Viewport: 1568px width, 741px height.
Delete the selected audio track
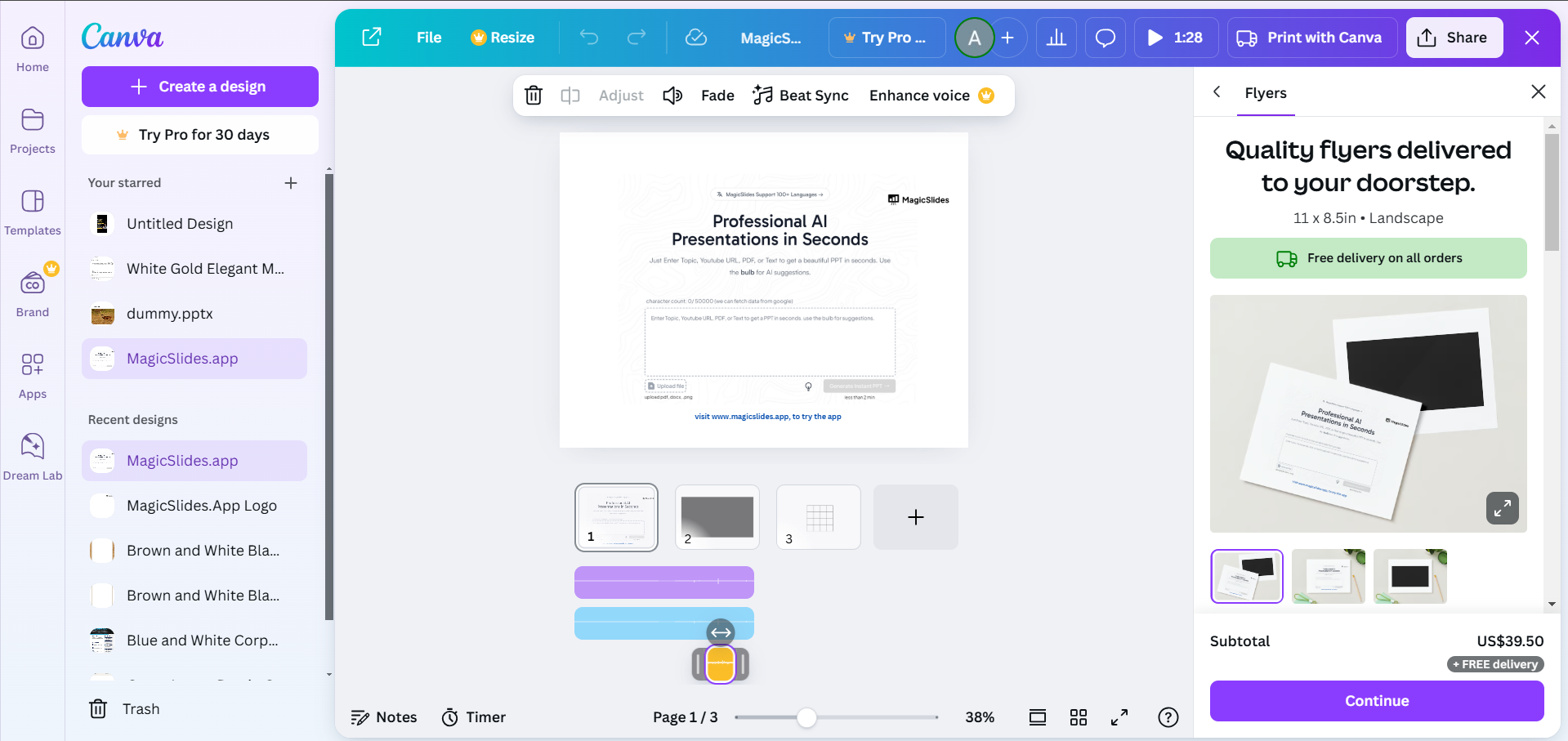534,96
